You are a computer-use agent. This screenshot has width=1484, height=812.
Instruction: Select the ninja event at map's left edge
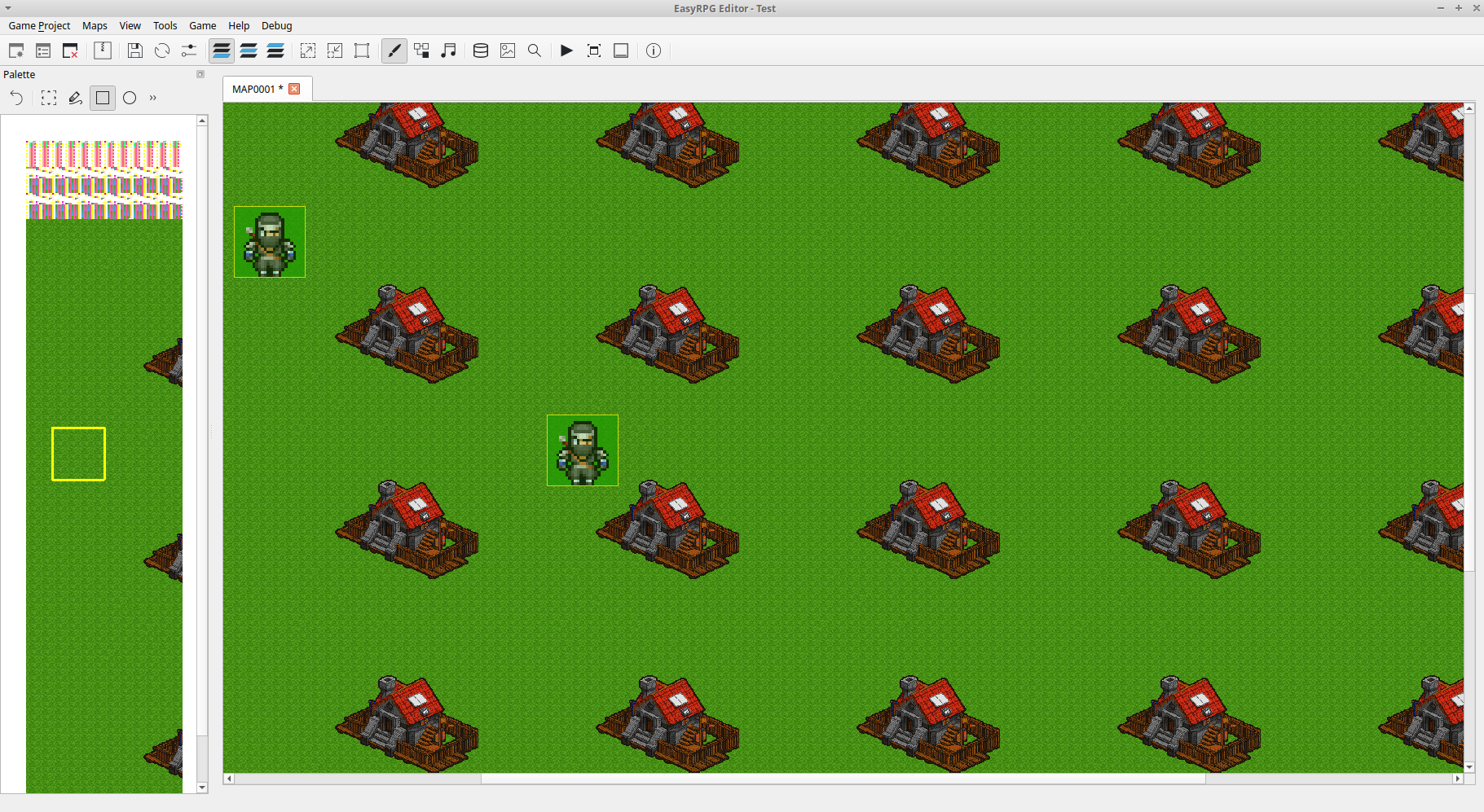coord(270,242)
